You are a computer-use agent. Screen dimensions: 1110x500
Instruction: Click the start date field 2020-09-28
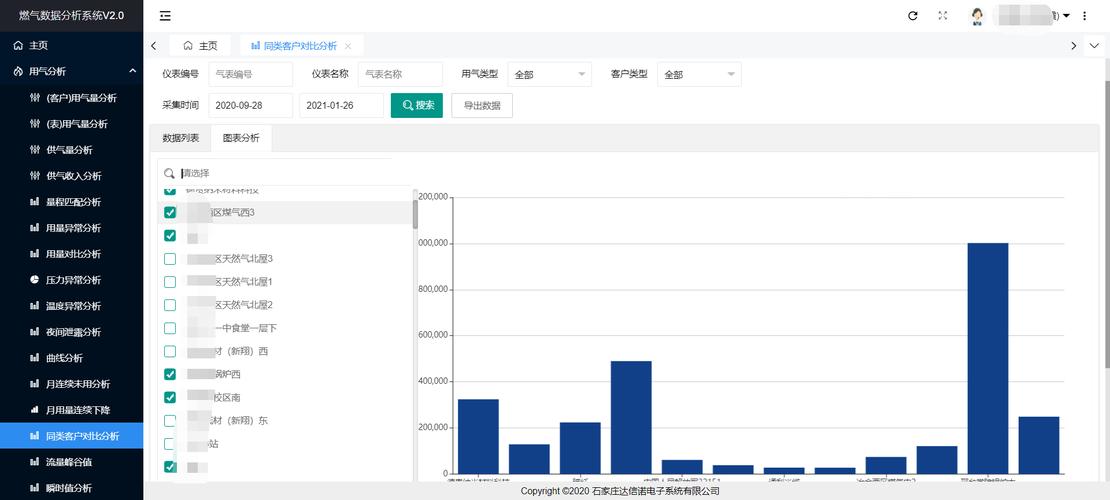tap(251, 106)
